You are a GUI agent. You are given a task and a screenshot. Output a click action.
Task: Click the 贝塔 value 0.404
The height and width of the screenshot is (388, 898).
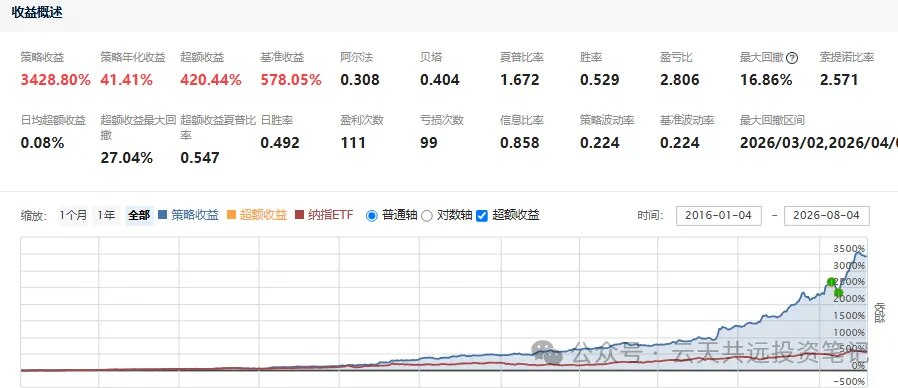click(440, 80)
